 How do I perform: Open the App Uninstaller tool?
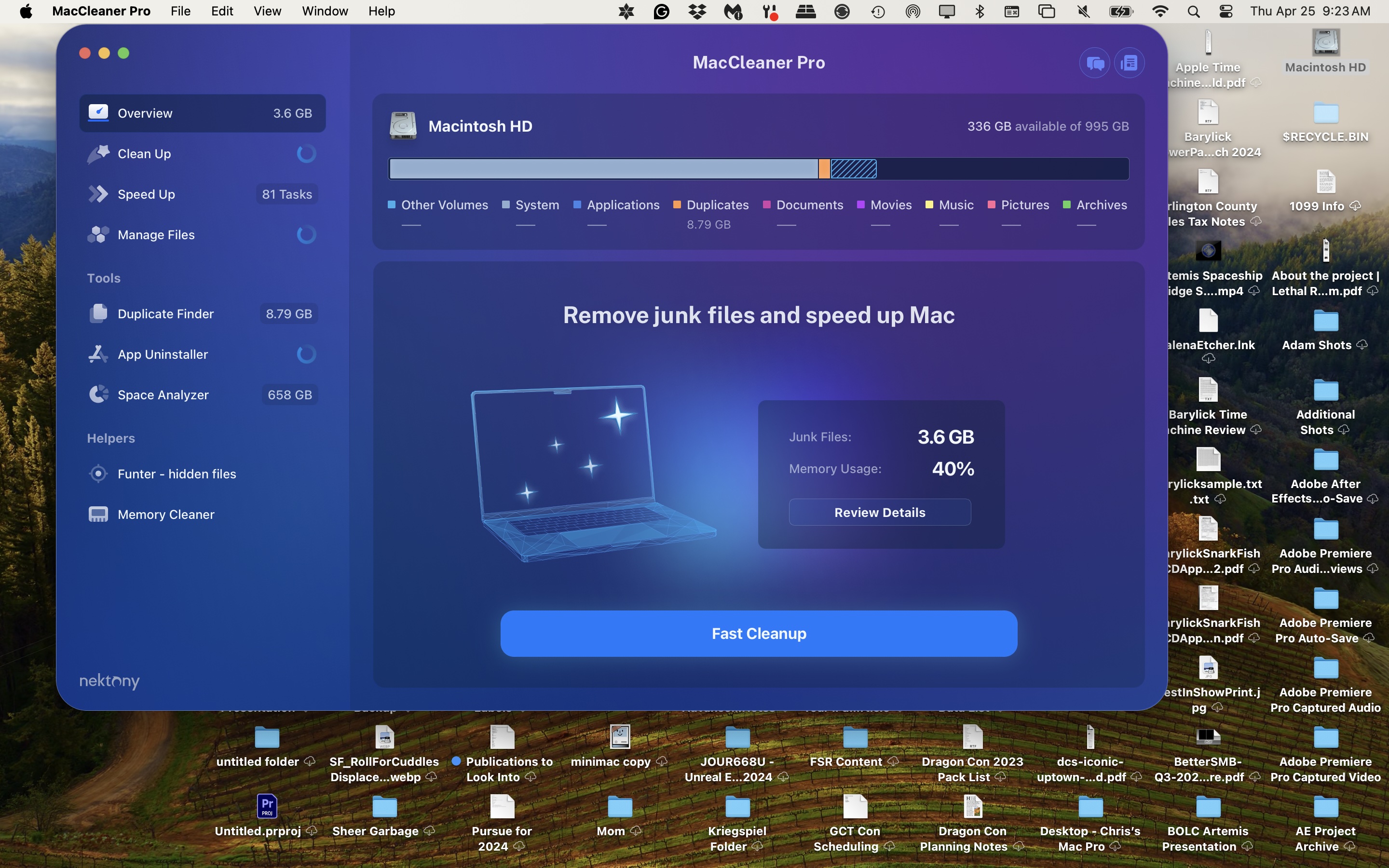(163, 354)
